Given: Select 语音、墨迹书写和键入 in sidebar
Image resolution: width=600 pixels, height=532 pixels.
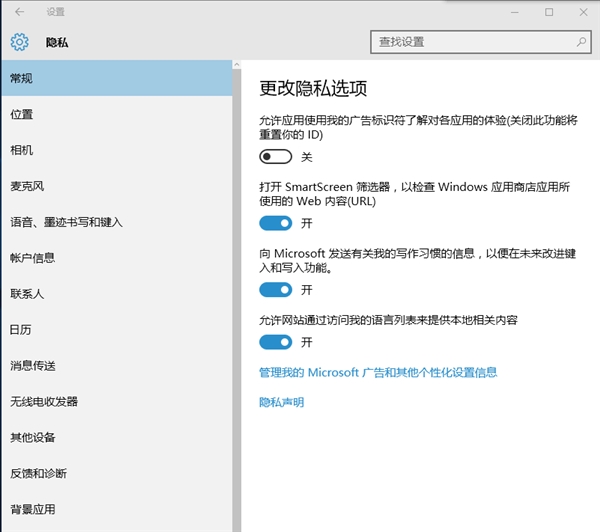Looking at the screenshot, I should [65, 222].
